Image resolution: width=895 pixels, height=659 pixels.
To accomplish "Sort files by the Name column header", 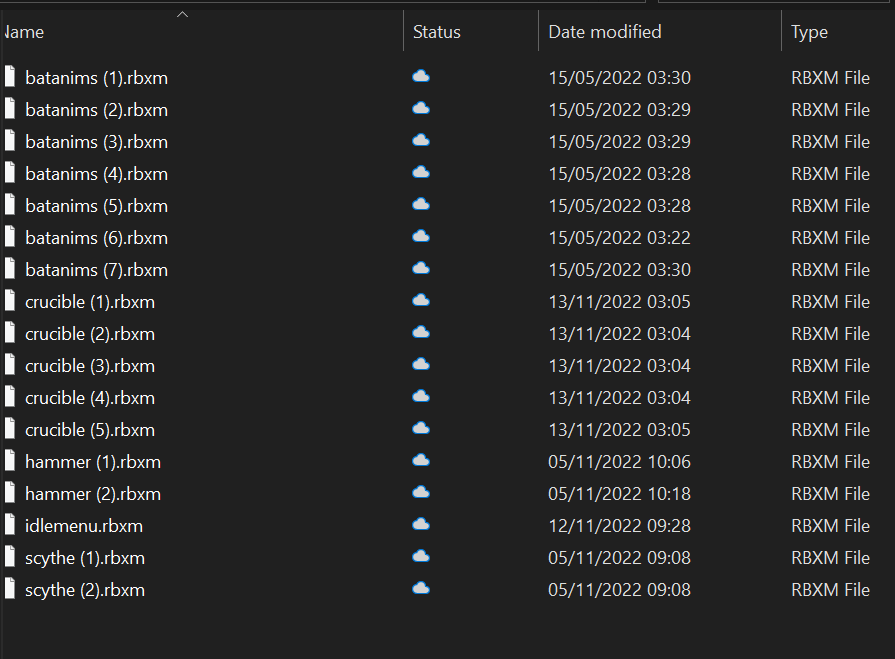I will [23, 32].
